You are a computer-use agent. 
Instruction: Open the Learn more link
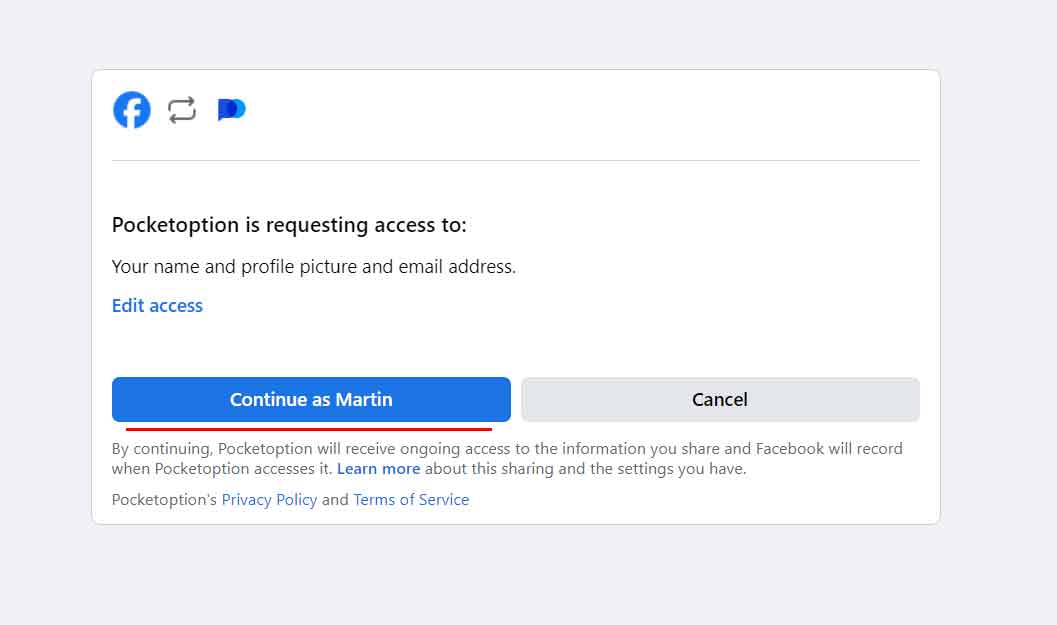point(378,469)
